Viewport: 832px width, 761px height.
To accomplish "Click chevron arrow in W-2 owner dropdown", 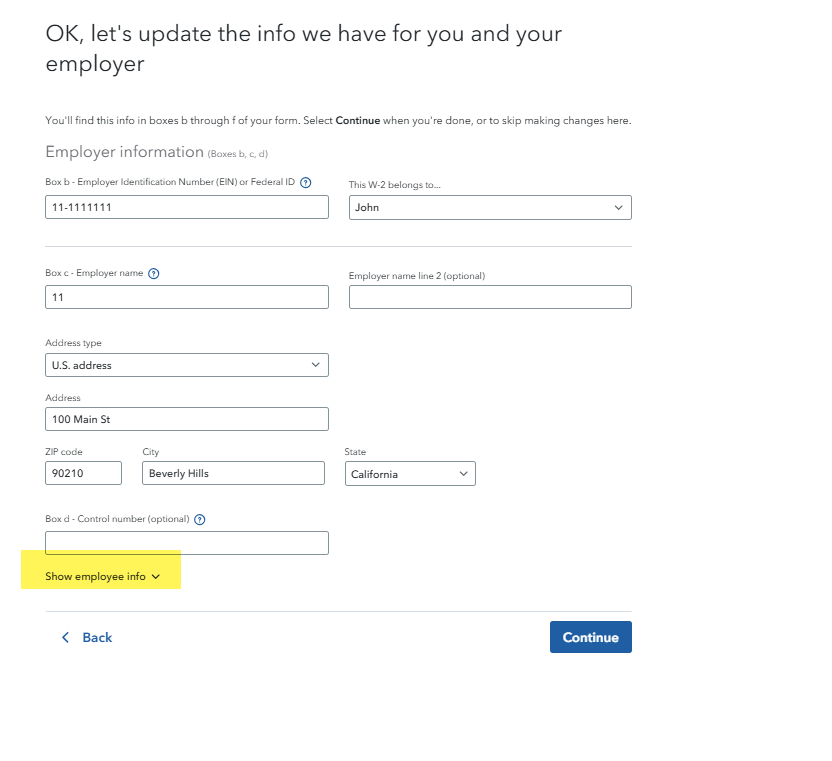I will pyautogui.click(x=618, y=207).
